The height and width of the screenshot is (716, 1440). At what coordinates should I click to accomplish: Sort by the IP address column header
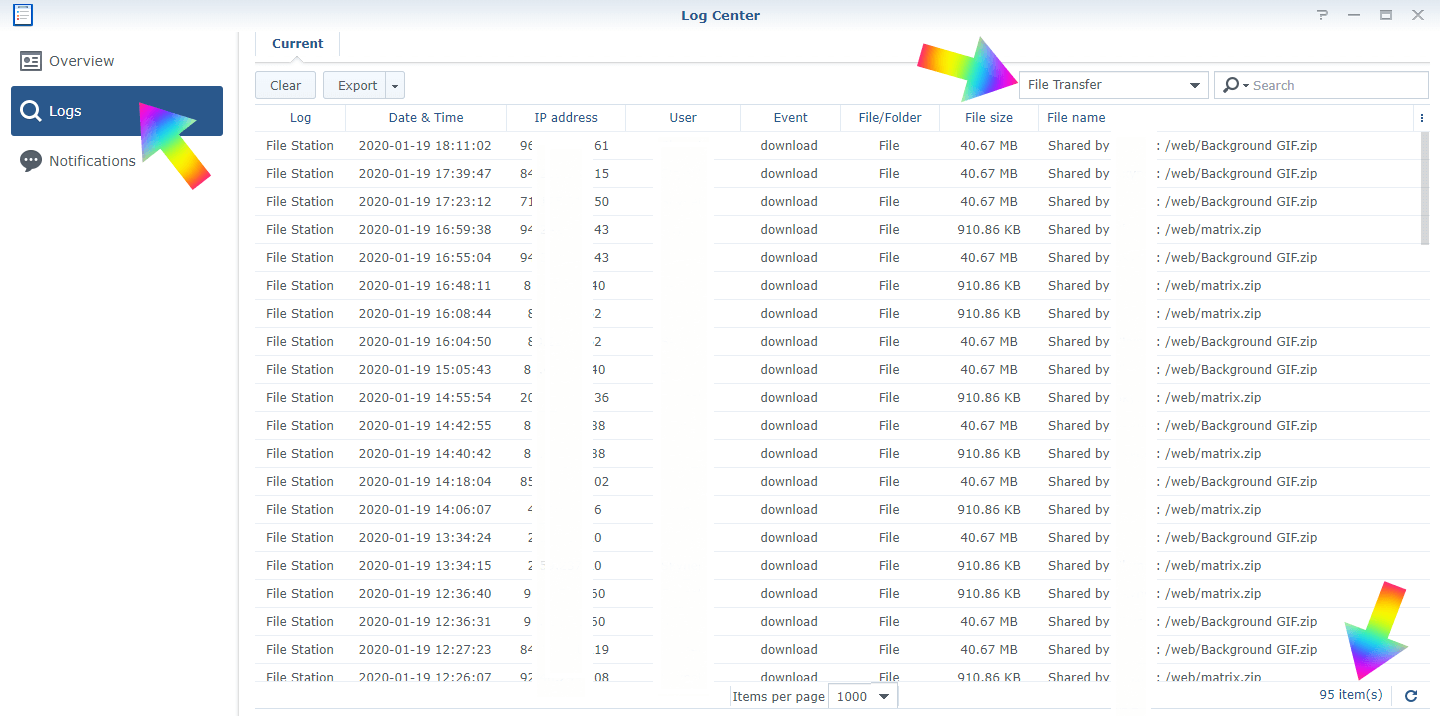566,118
